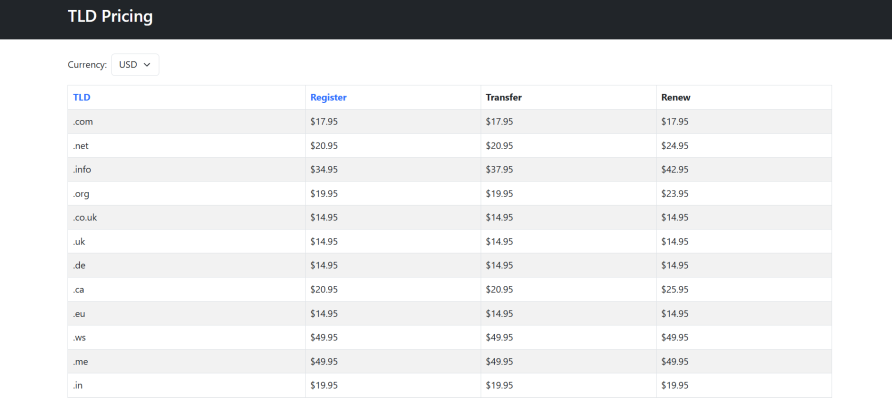The image size is (892, 398).
Task: Select the .eu TLD cell
Action: coord(187,313)
